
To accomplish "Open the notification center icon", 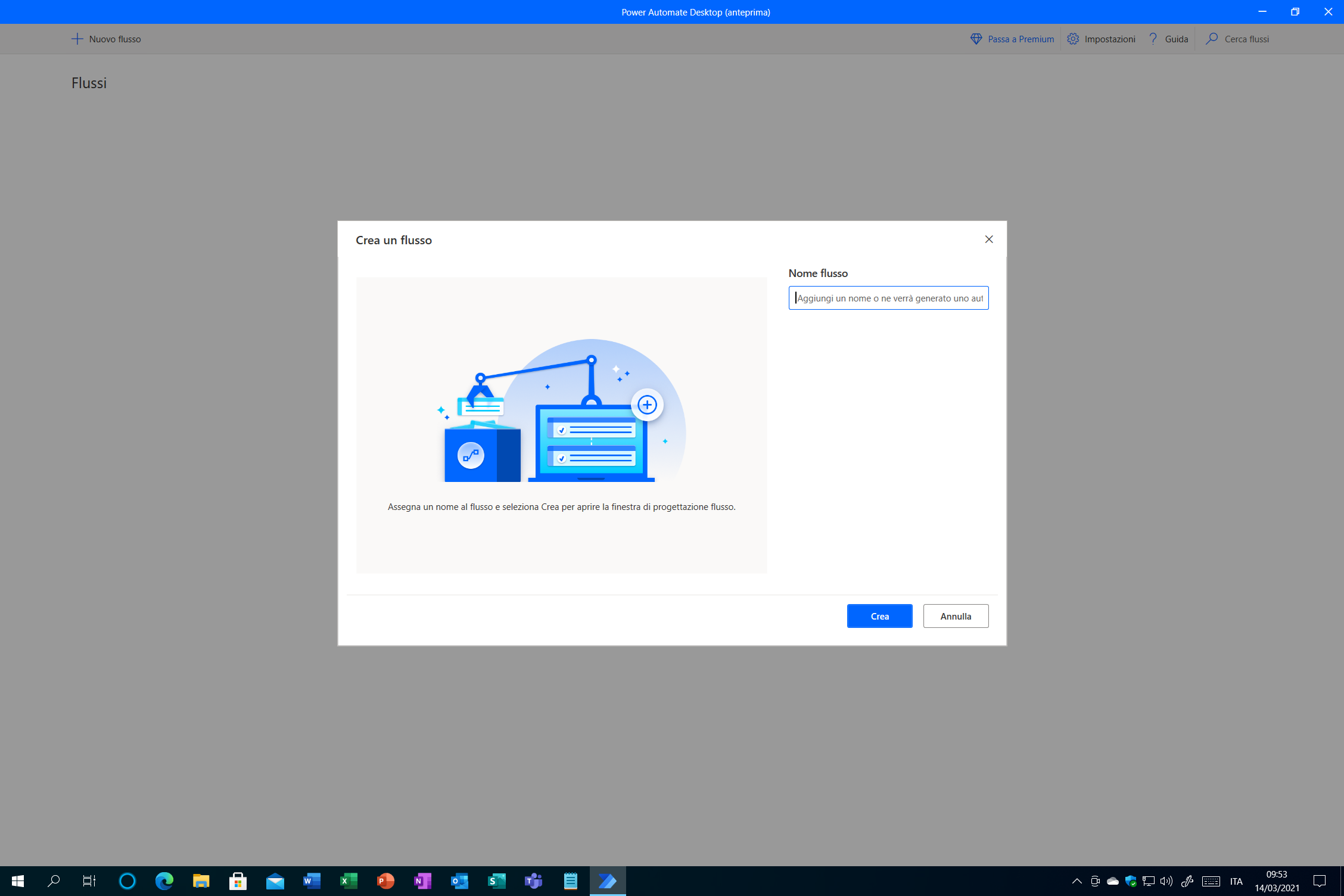I will pyautogui.click(x=1320, y=881).
